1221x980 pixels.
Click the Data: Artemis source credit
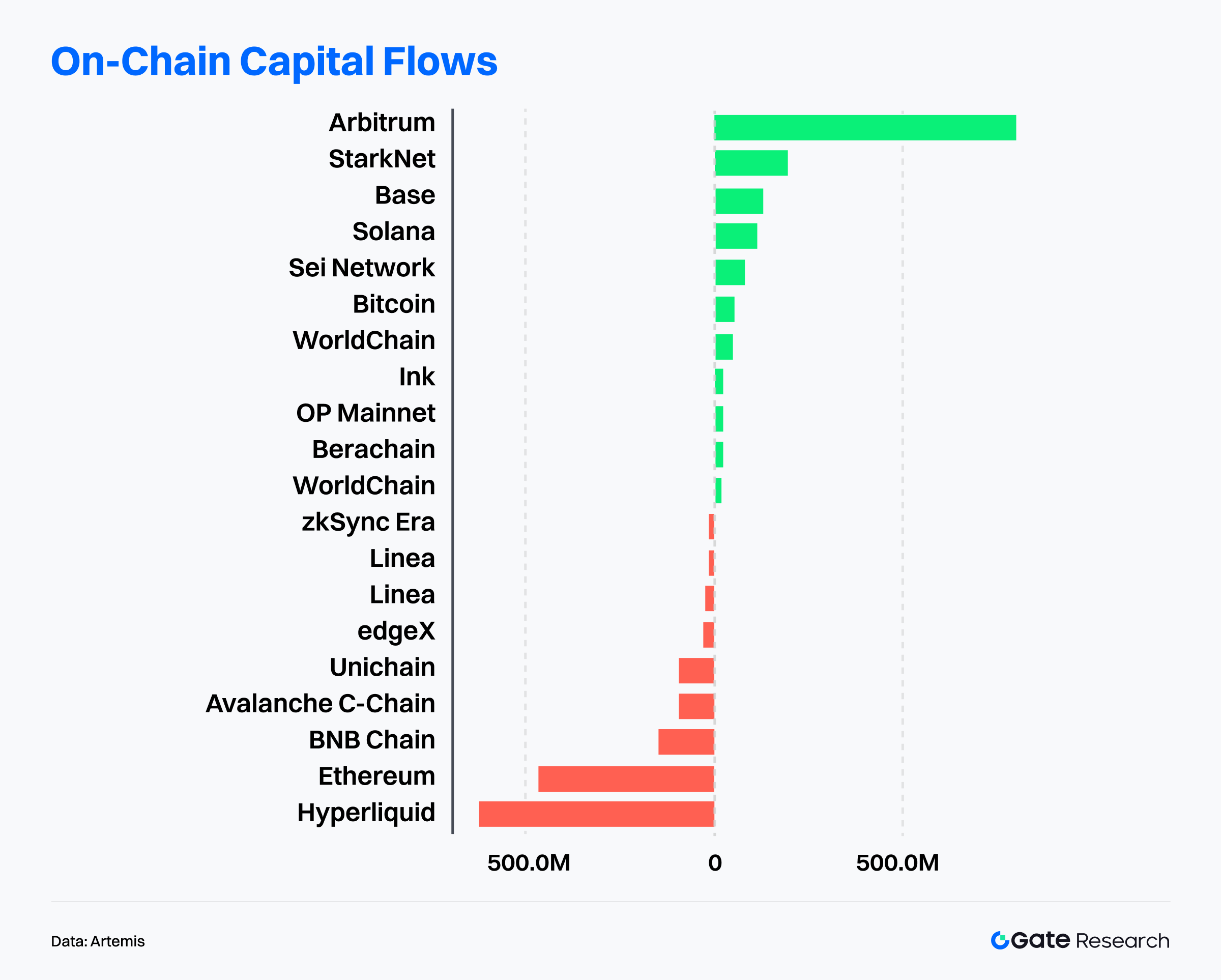[x=98, y=941]
